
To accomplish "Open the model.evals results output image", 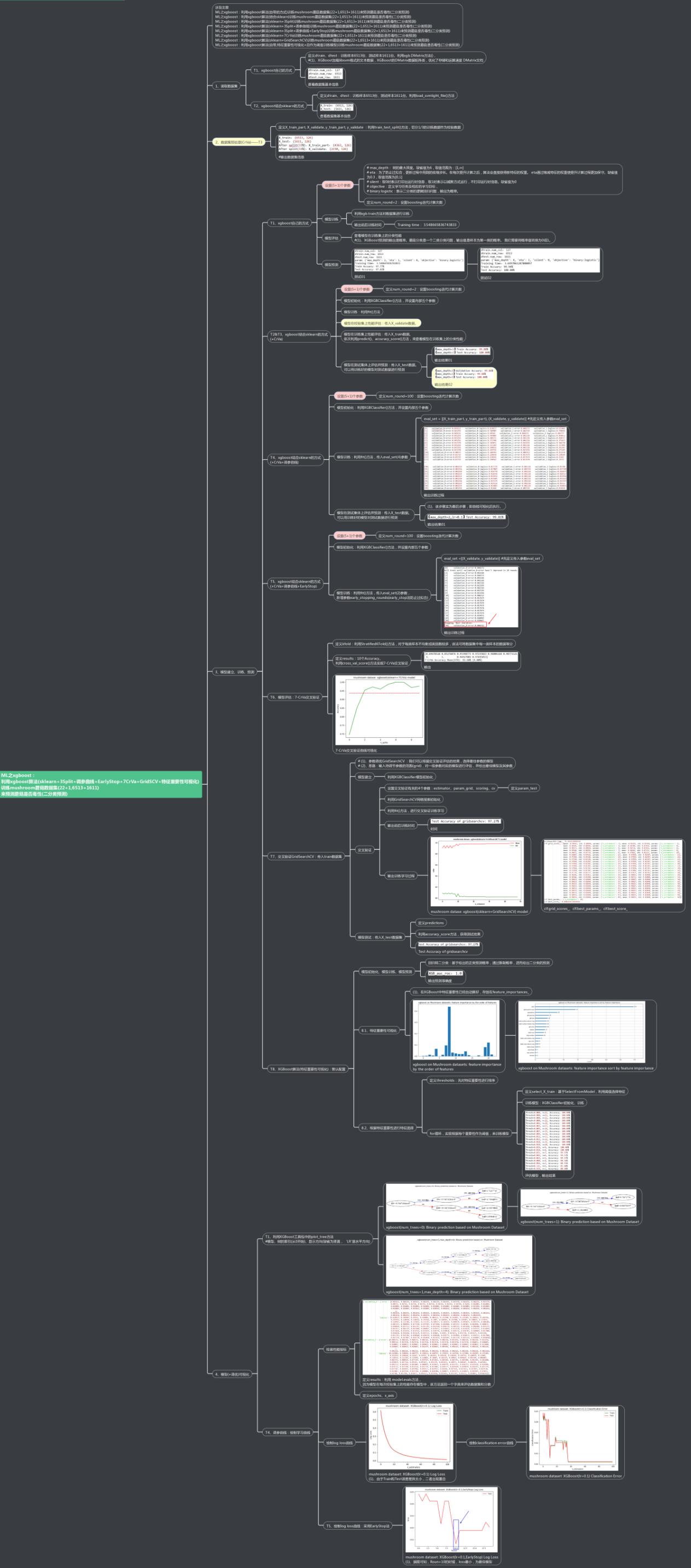I will [427, 1338].
